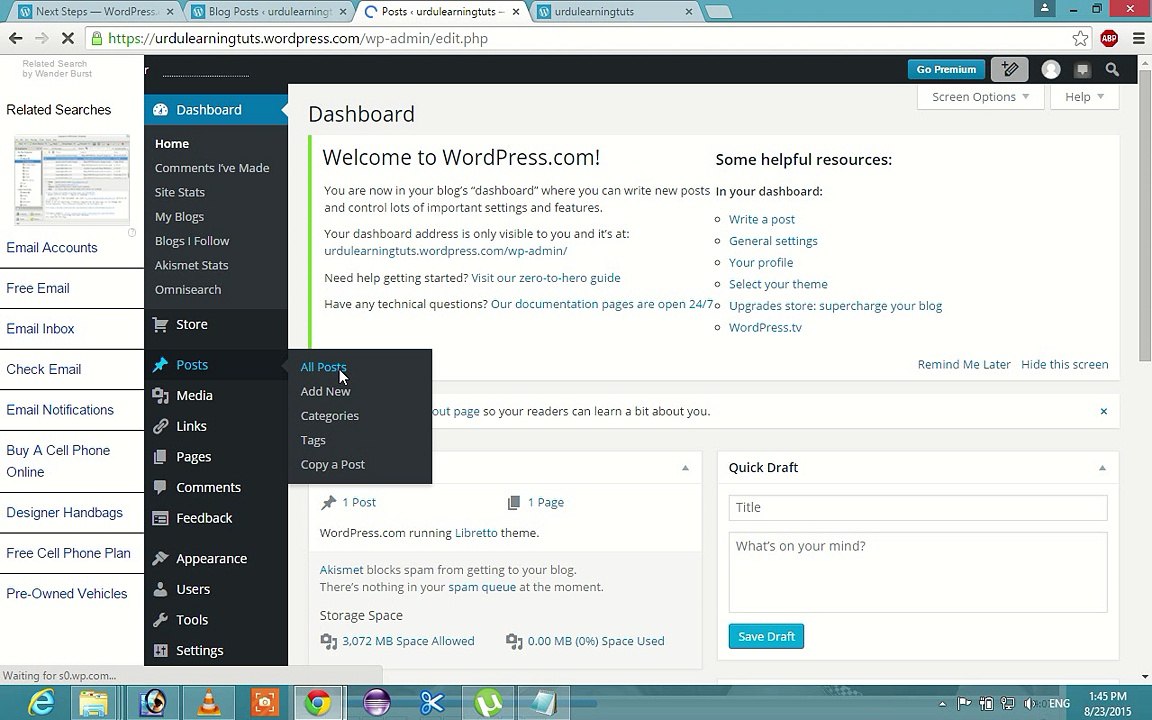1152x720 pixels.
Task: Click the Settings sliders icon
Action: (x=160, y=650)
